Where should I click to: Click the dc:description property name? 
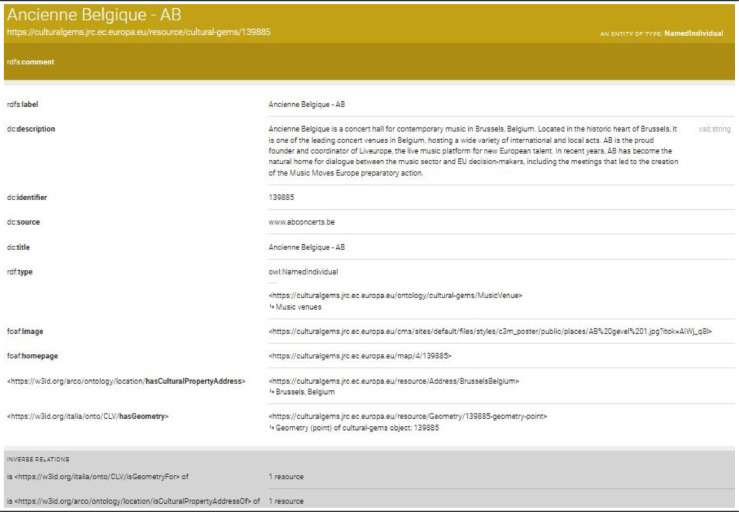38,128
